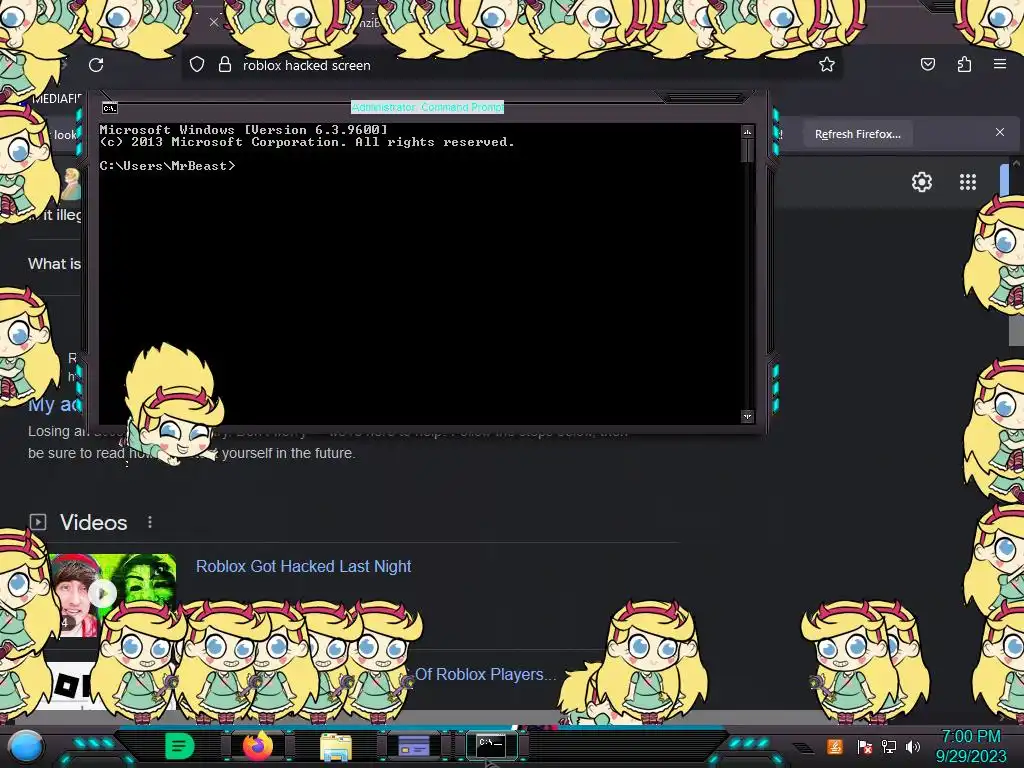Open the Google apps grid icon
The height and width of the screenshot is (768, 1024).
[x=968, y=182]
